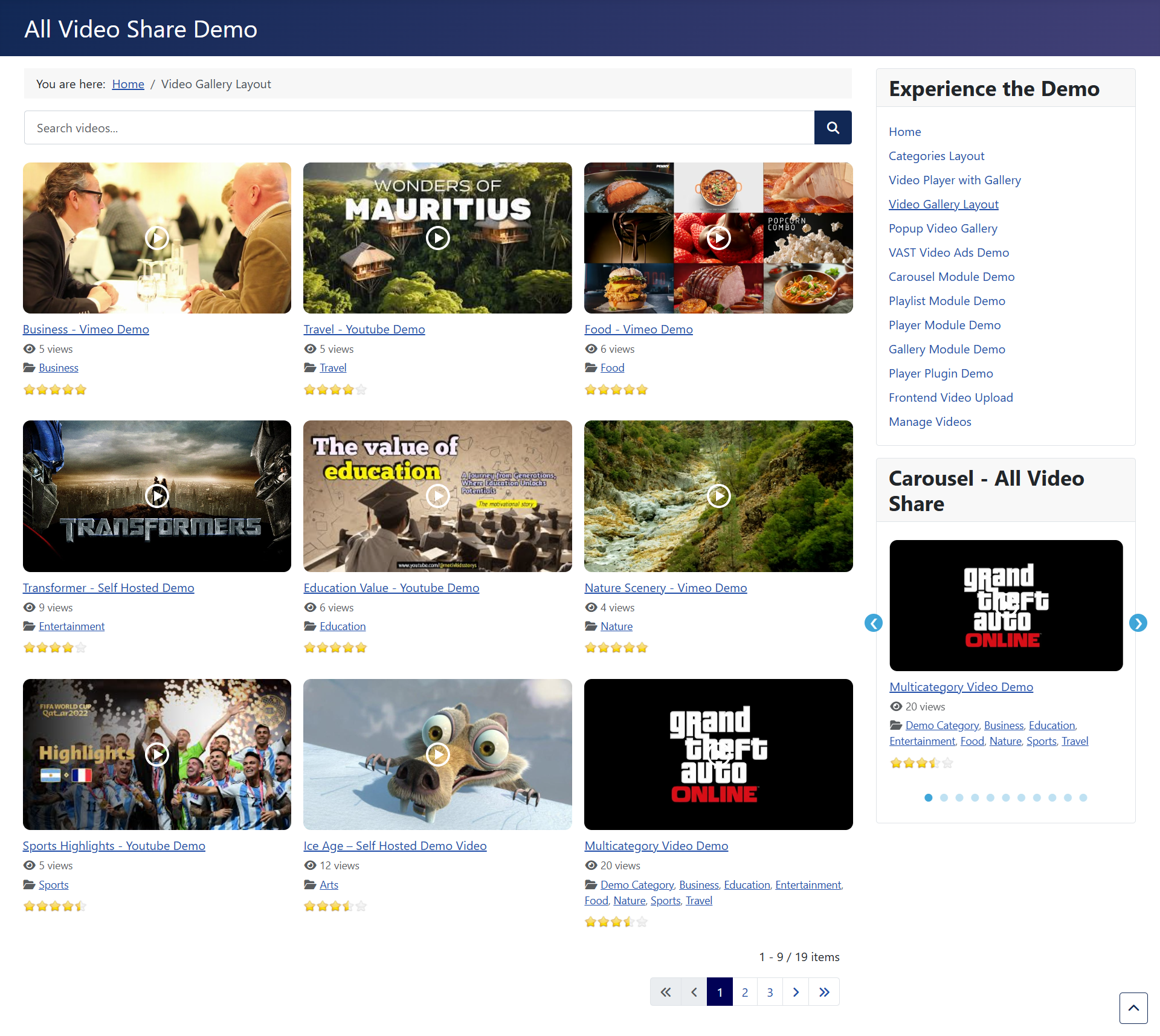Play the Wonders of Mauritius video
The image size is (1160, 1036).
[437, 238]
